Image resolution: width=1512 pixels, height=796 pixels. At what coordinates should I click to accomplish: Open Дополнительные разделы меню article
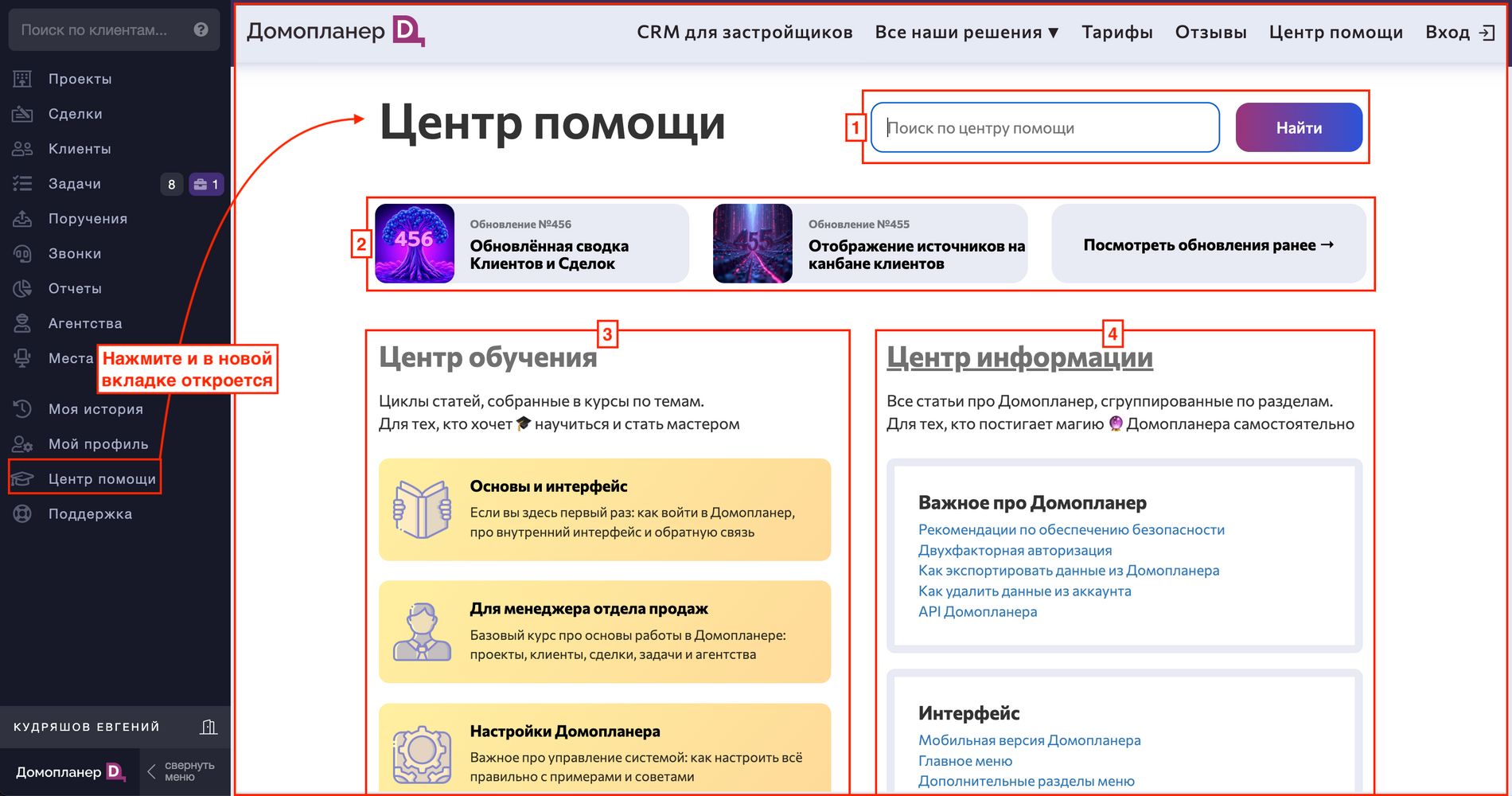click(x=1027, y=782)
